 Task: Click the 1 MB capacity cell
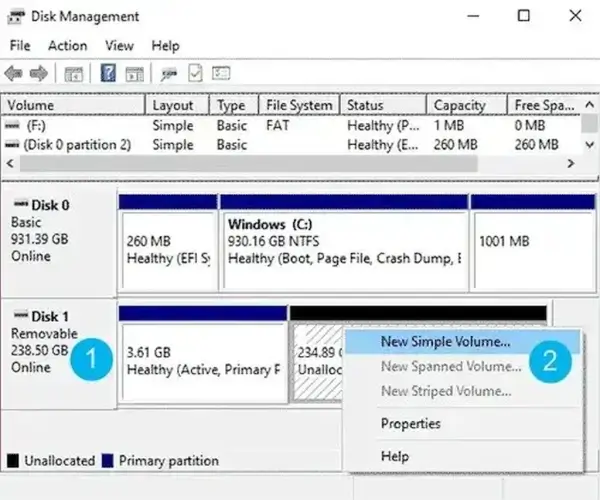(448, 125)
